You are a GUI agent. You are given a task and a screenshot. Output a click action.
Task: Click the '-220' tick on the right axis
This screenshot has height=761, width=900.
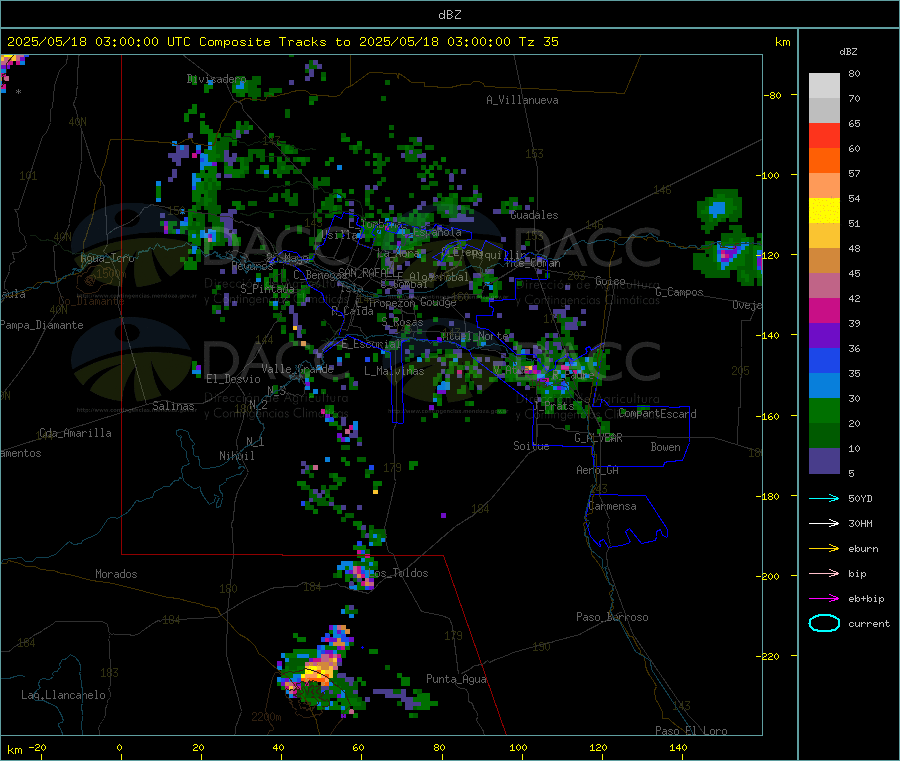point(769,656)
